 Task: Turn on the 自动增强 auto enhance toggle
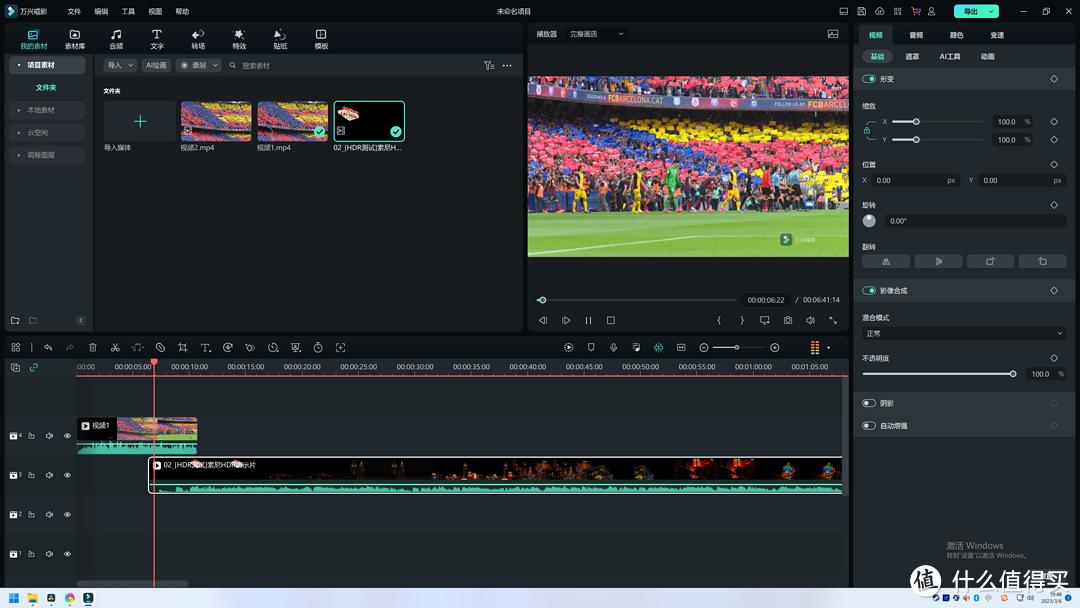pyautogui.click(x=869, y=425)
